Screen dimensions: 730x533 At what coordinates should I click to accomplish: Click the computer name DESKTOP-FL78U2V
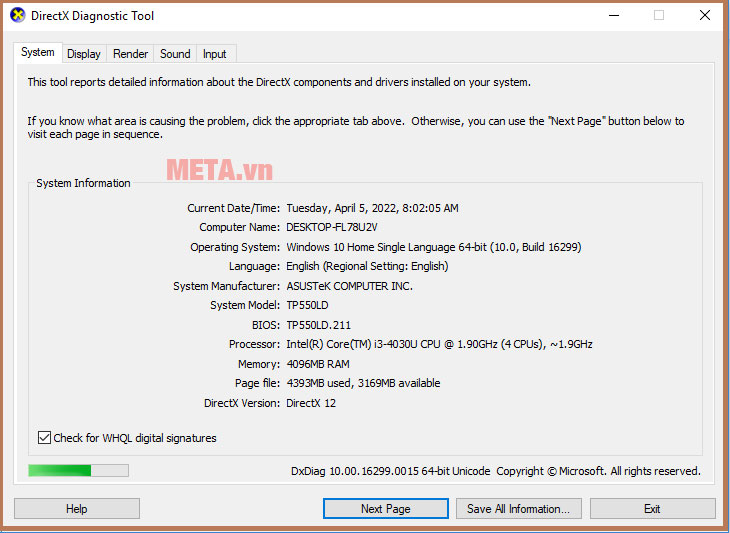coord(331,227)
